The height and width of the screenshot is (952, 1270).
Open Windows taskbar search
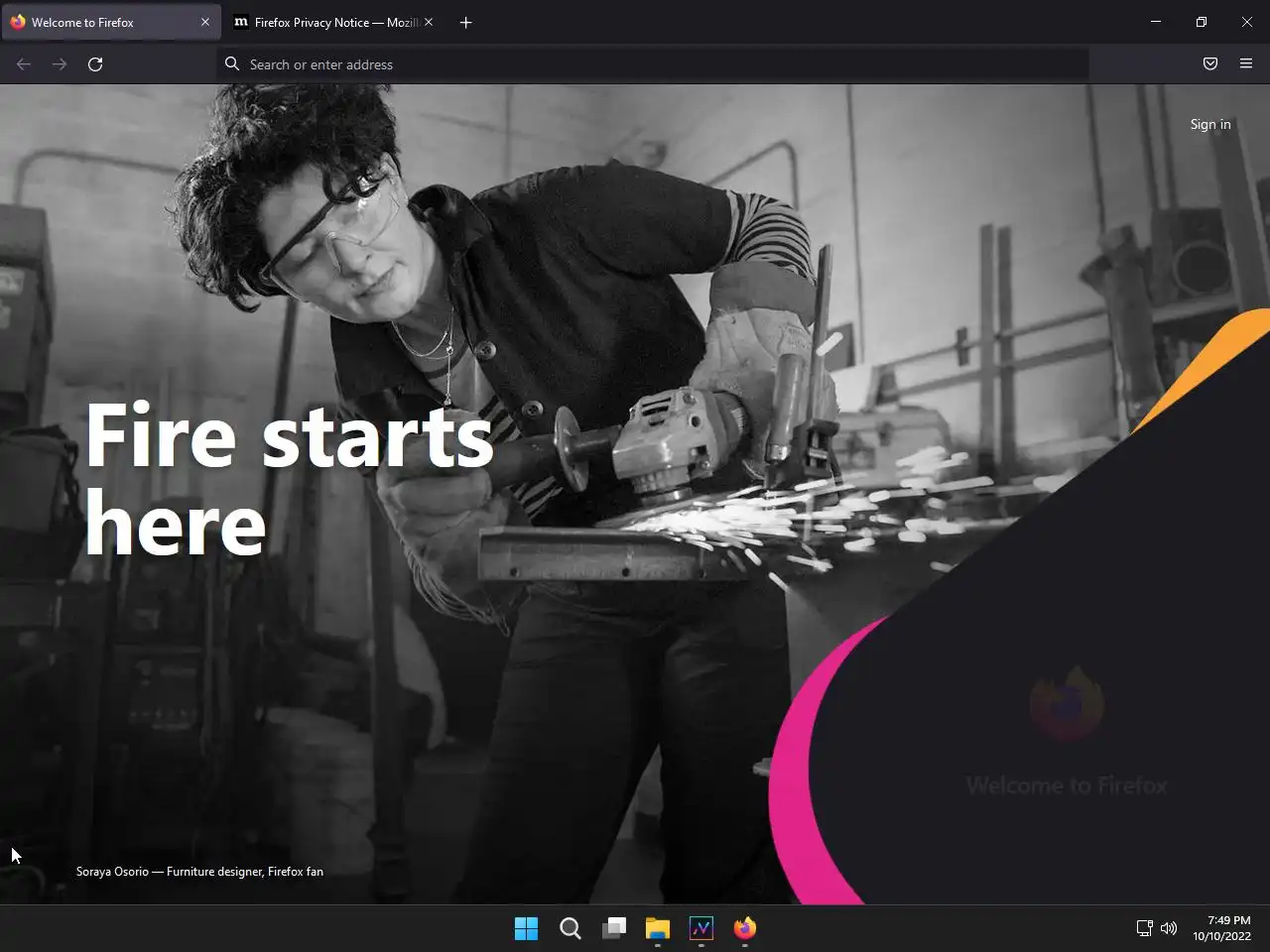(x=570, y=928)
